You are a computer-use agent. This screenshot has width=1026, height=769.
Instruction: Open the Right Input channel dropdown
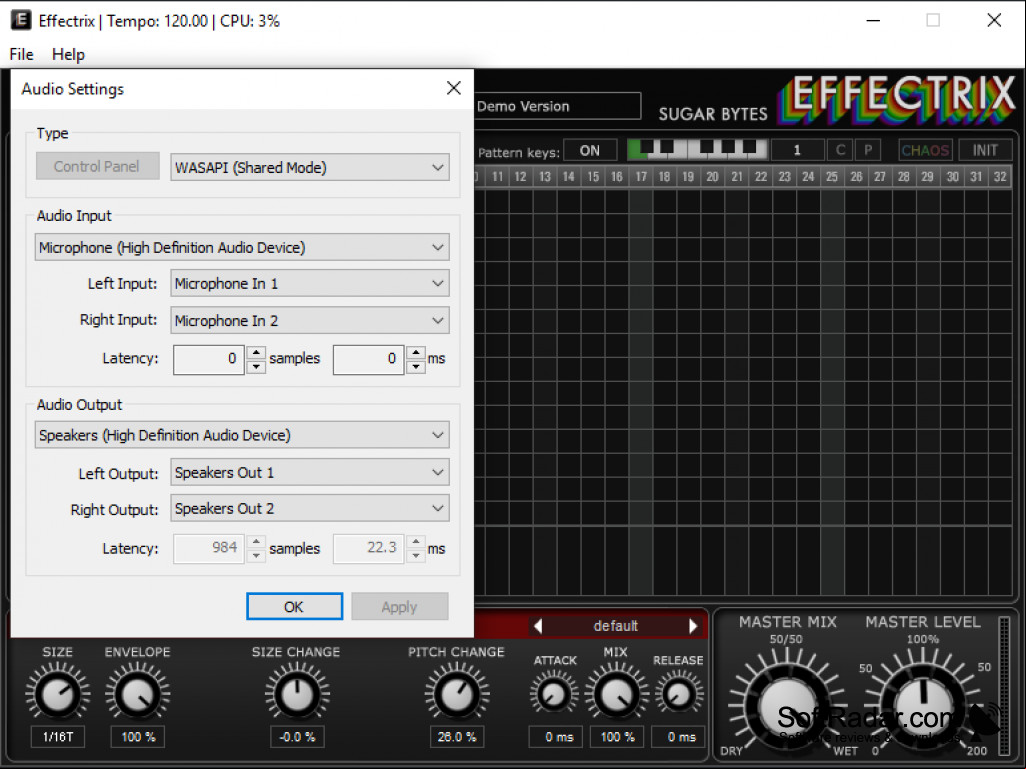click(x=310, y=321)
